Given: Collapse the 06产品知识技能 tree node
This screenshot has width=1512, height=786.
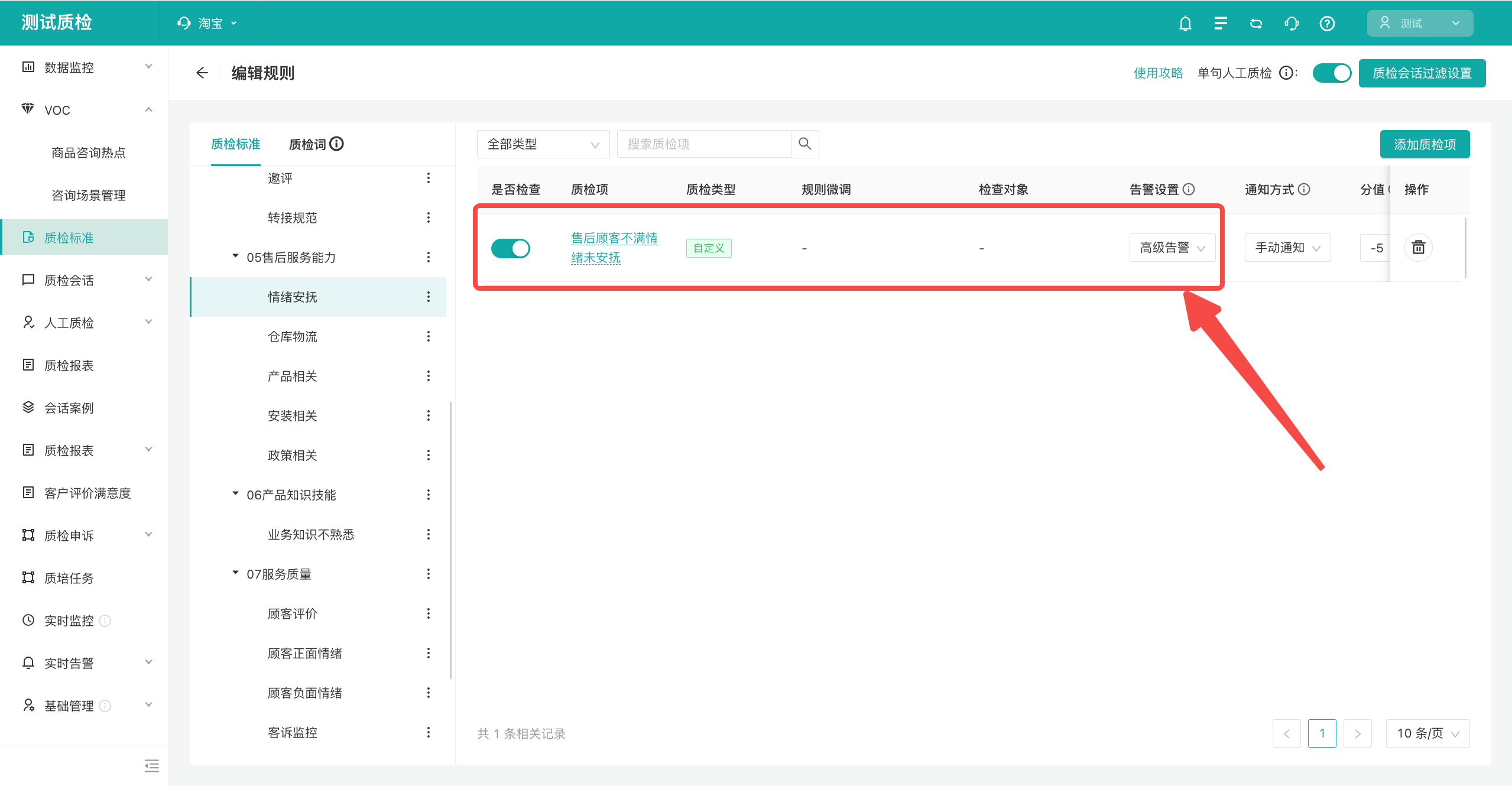Looking at the screenshot, I should 235,494.
